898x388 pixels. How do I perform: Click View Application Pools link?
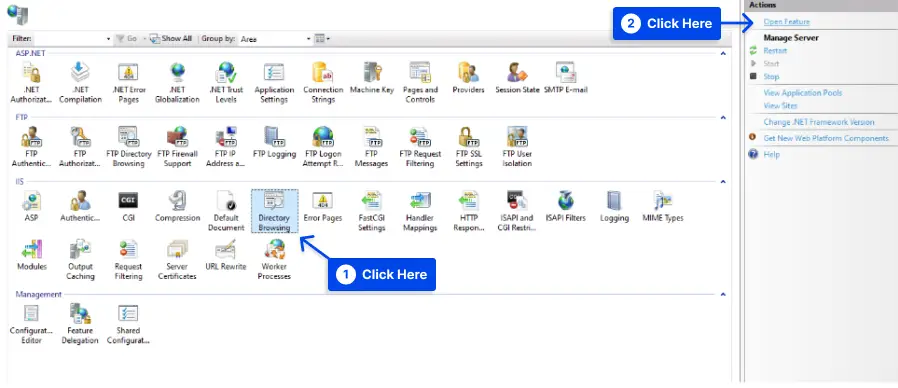[802, 93]
